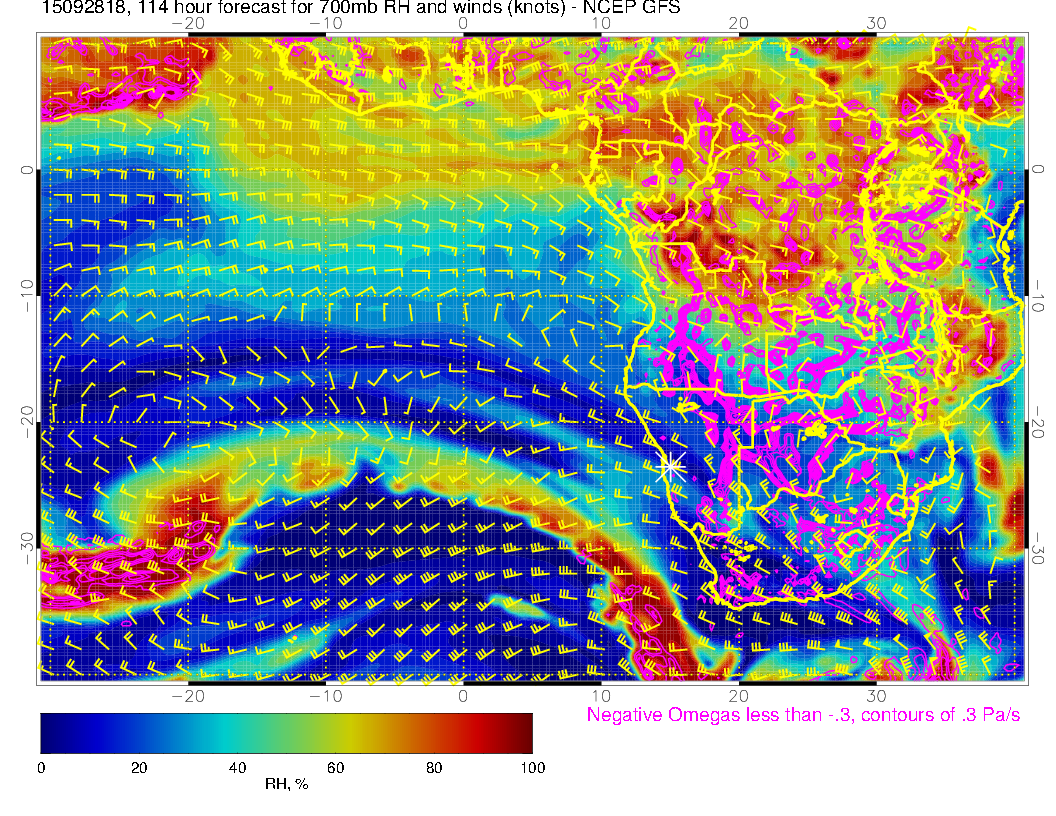
Task: Click colorbar tick label '20'
Action: (x=139, y=768)
